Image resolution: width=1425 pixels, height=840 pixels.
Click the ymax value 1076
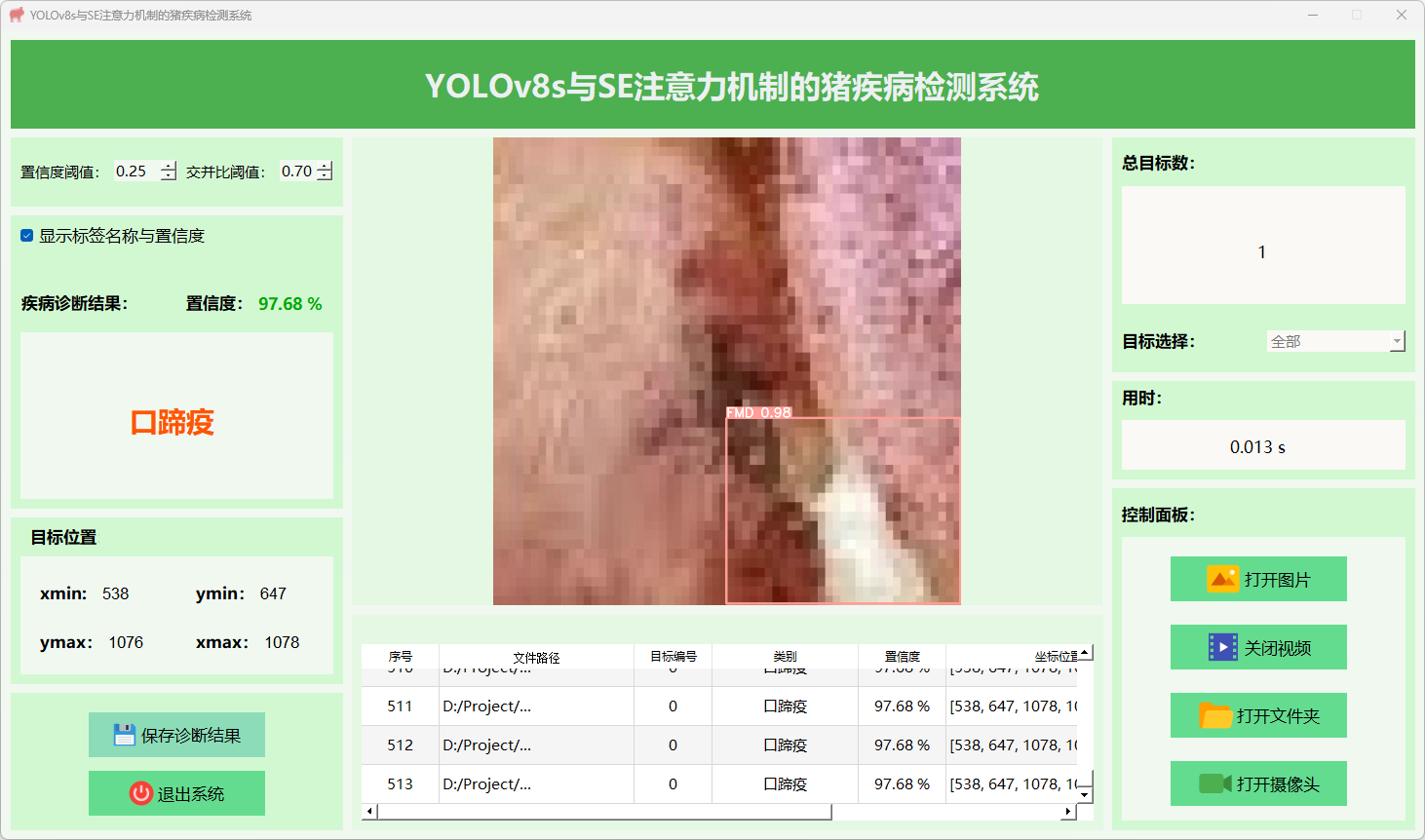pyautogui.click(x=126, y=642)
